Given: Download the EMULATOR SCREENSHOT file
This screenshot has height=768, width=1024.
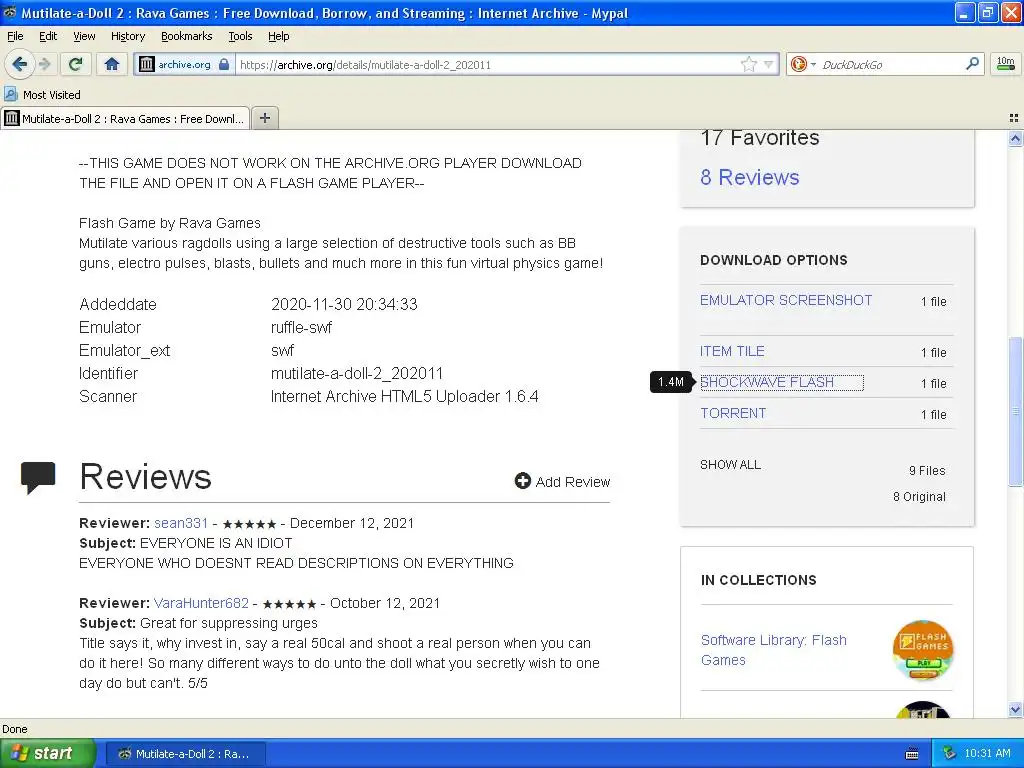Looking at the screenshot, I should point(786,300).
